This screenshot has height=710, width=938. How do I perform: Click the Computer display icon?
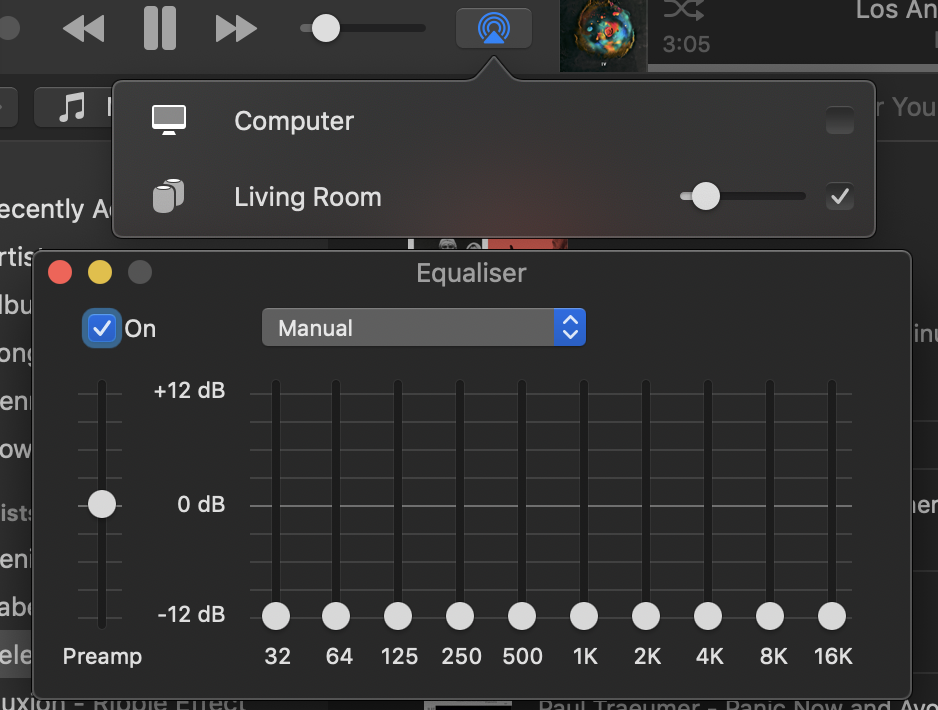tap(169, 121)
